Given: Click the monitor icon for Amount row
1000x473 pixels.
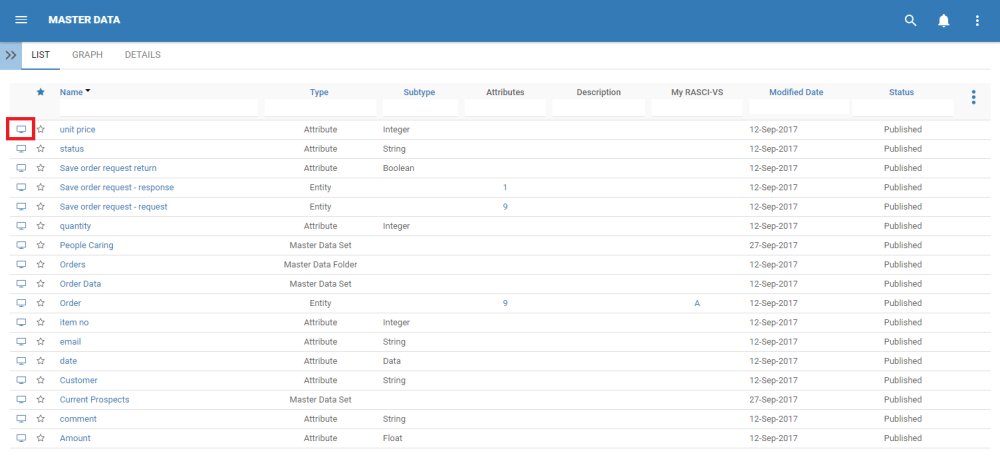Looking at the screenshot, I should click(21, 438).
